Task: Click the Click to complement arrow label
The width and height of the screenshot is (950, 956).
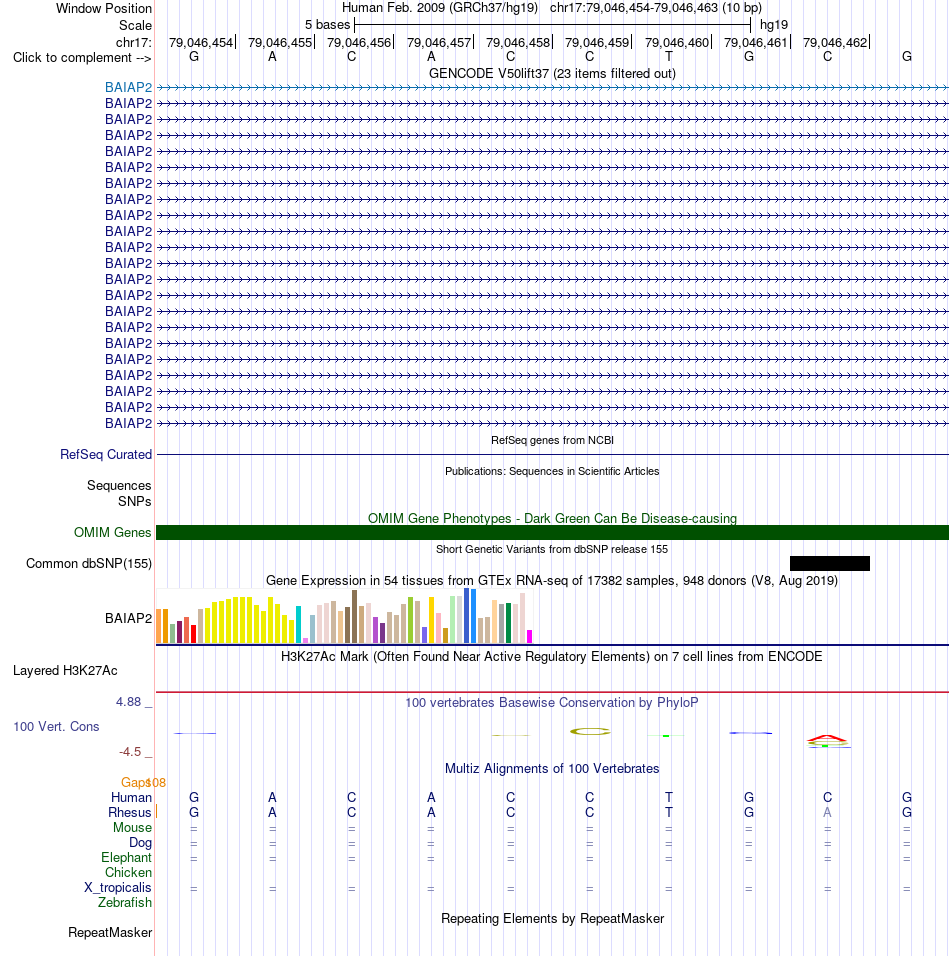Action: 82,57
